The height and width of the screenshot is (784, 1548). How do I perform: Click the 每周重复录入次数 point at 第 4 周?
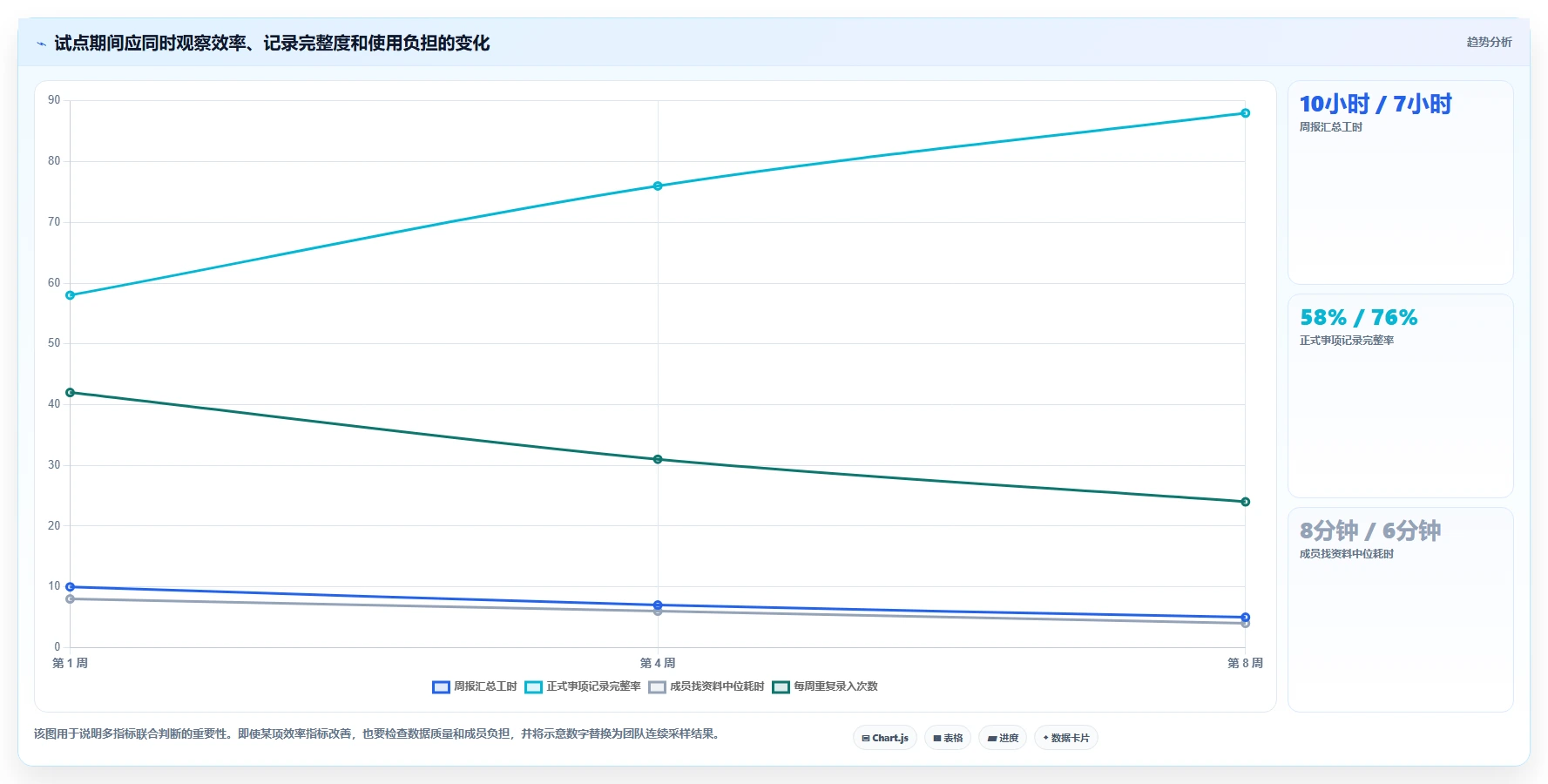658,459
